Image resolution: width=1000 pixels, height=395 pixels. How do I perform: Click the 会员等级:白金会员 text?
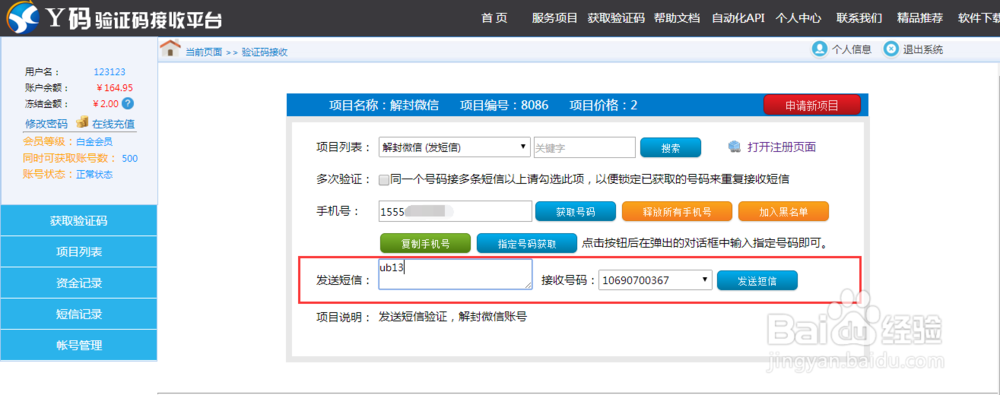[x=68, y=142]
